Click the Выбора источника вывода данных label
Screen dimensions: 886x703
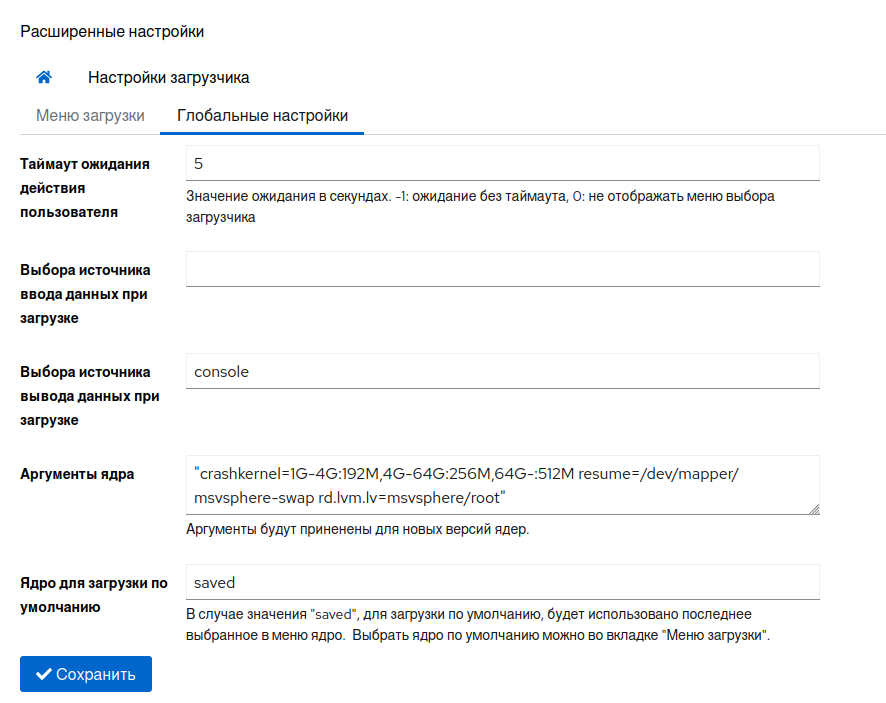(x=85, y=396)
